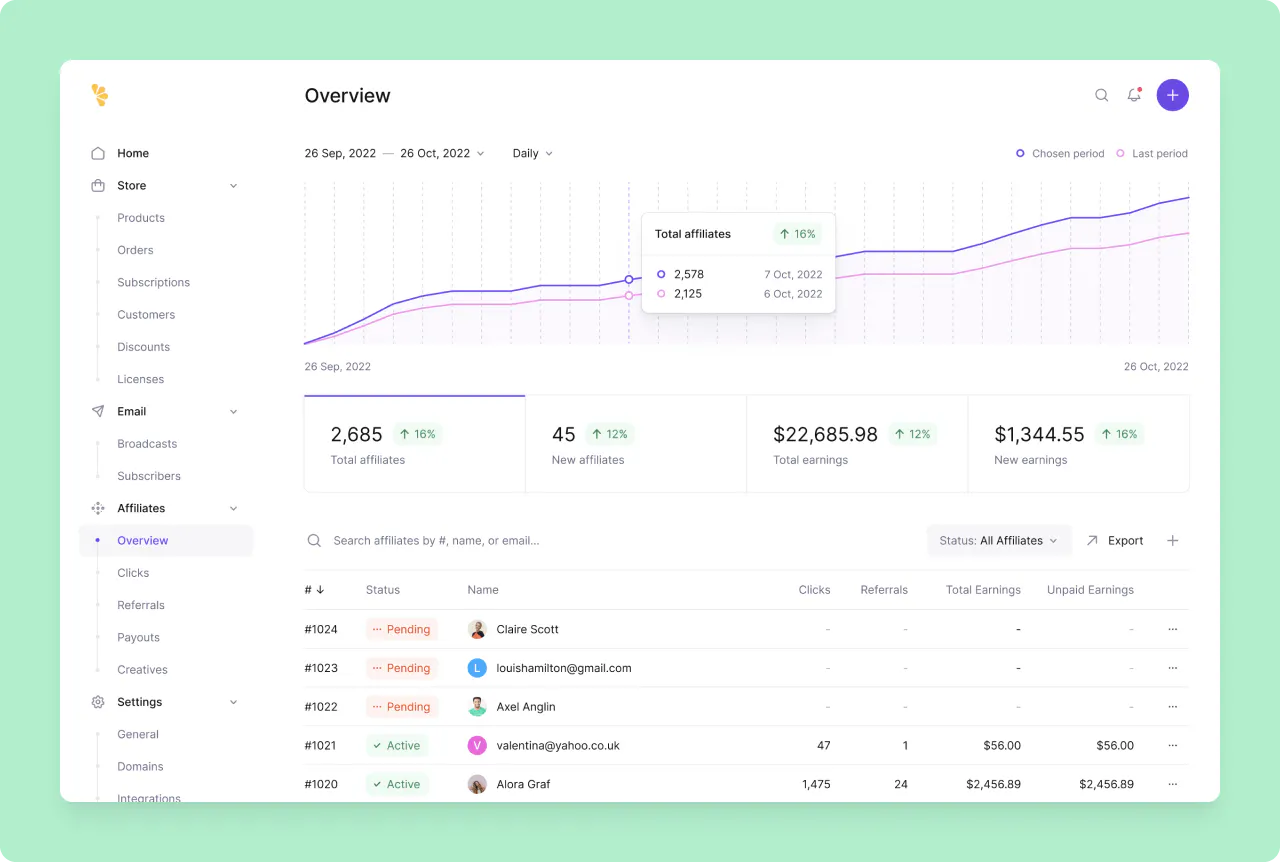Open Email using its paper plane icon
The image size is (1280, 862).
click(98, 411)
